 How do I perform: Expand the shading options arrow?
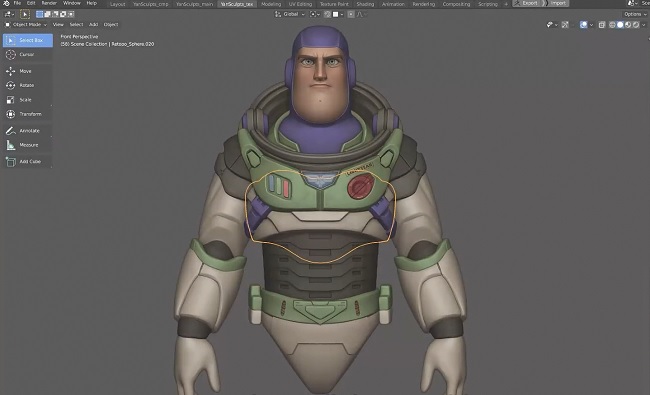644,25
